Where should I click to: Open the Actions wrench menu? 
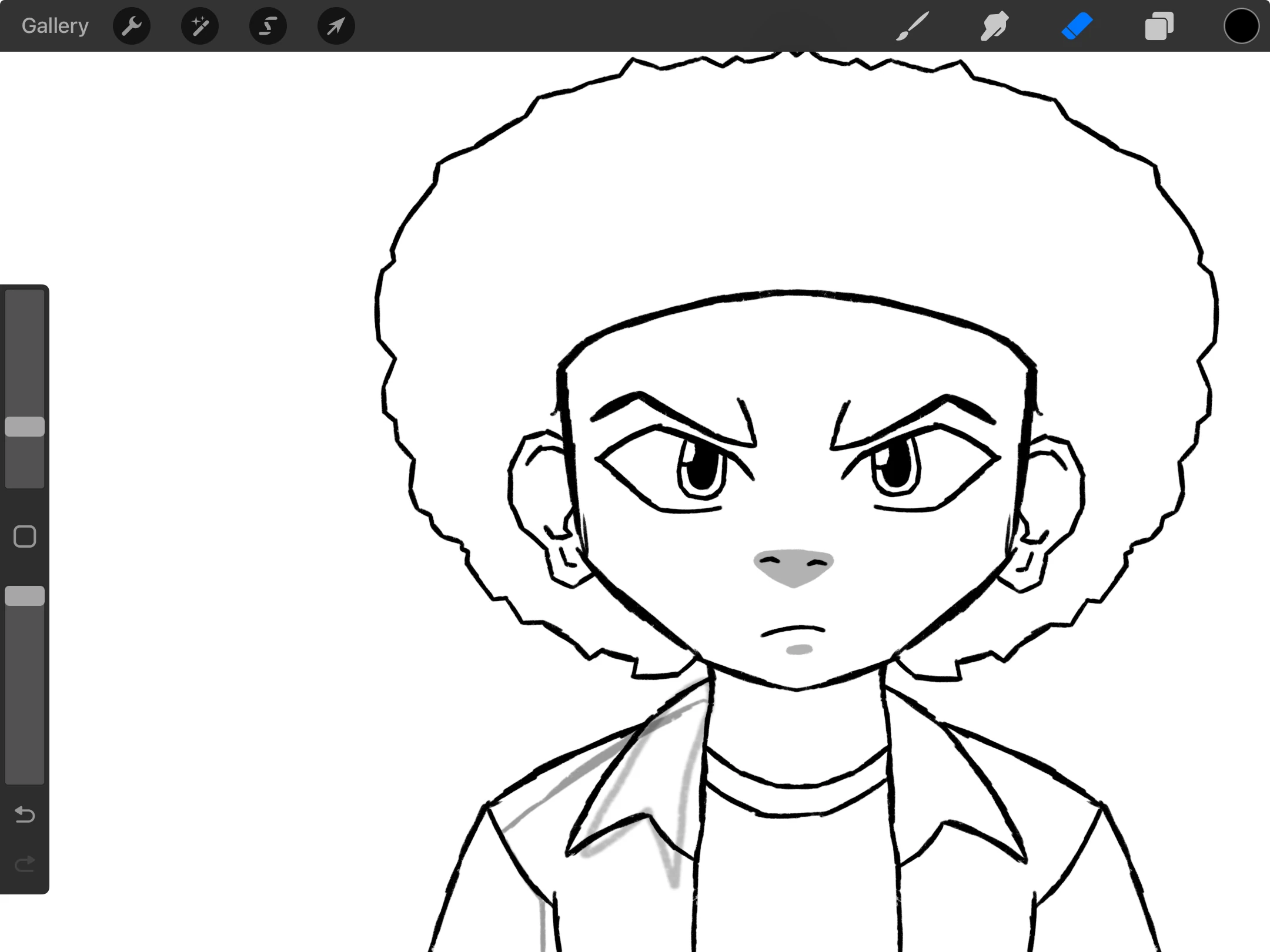point(132,26)
